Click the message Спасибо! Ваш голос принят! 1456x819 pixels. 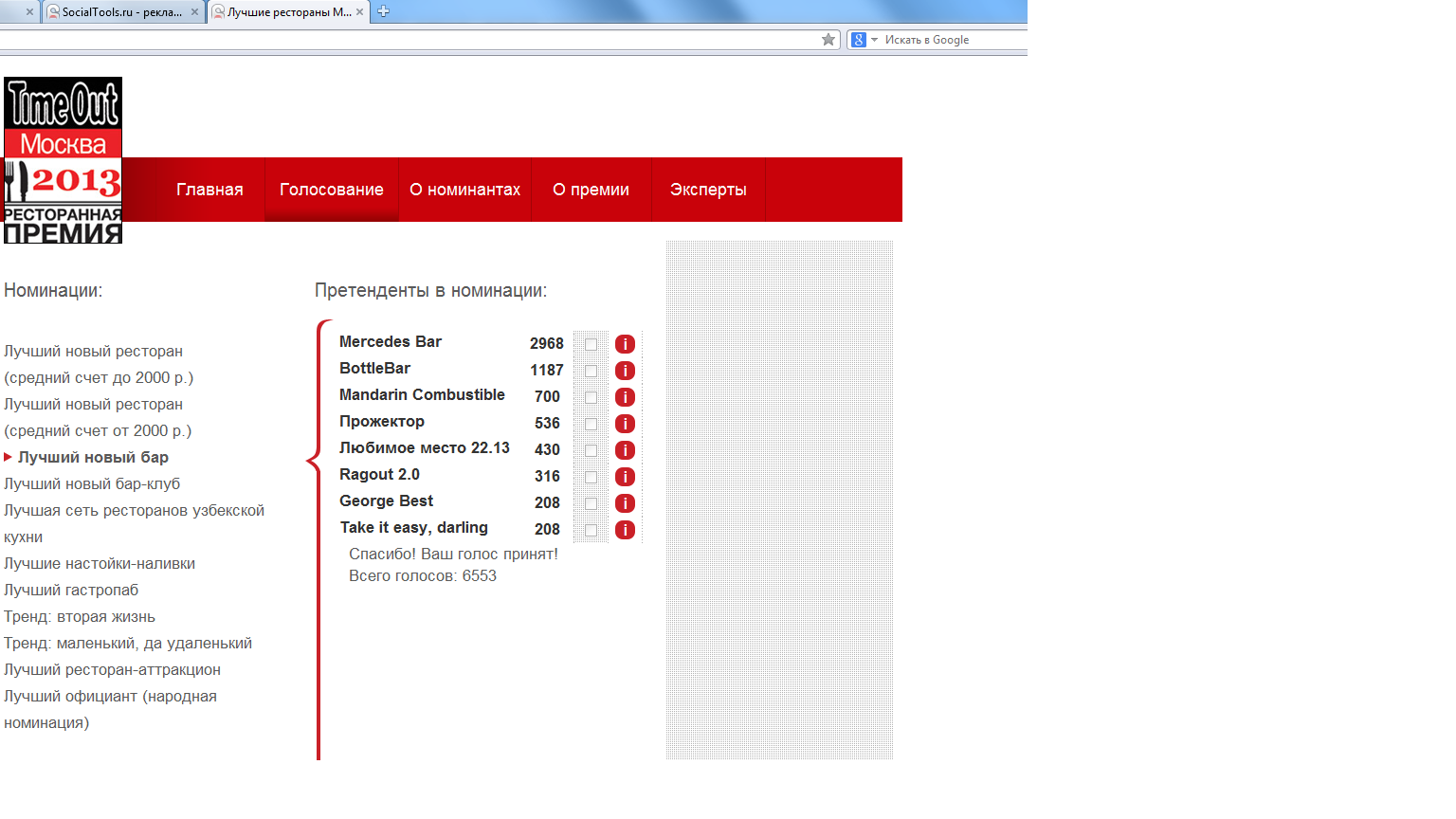point(453,554)
